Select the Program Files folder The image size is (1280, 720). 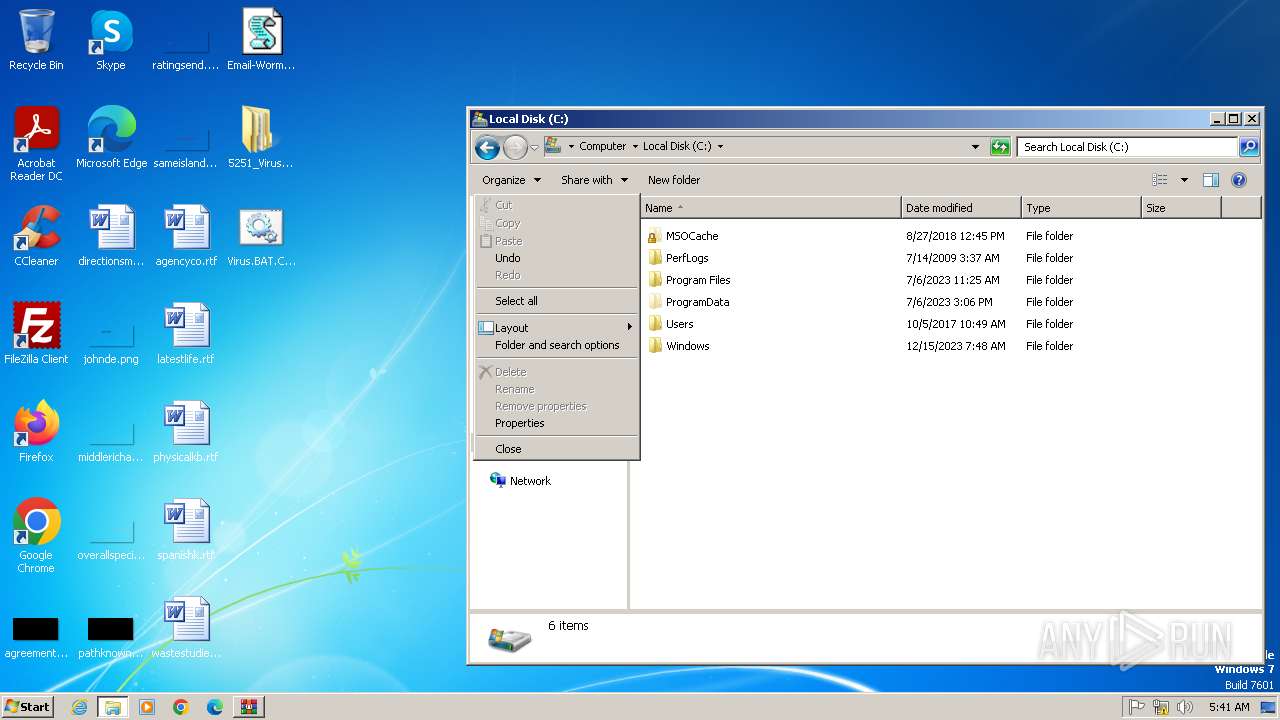tap(698, 280)
